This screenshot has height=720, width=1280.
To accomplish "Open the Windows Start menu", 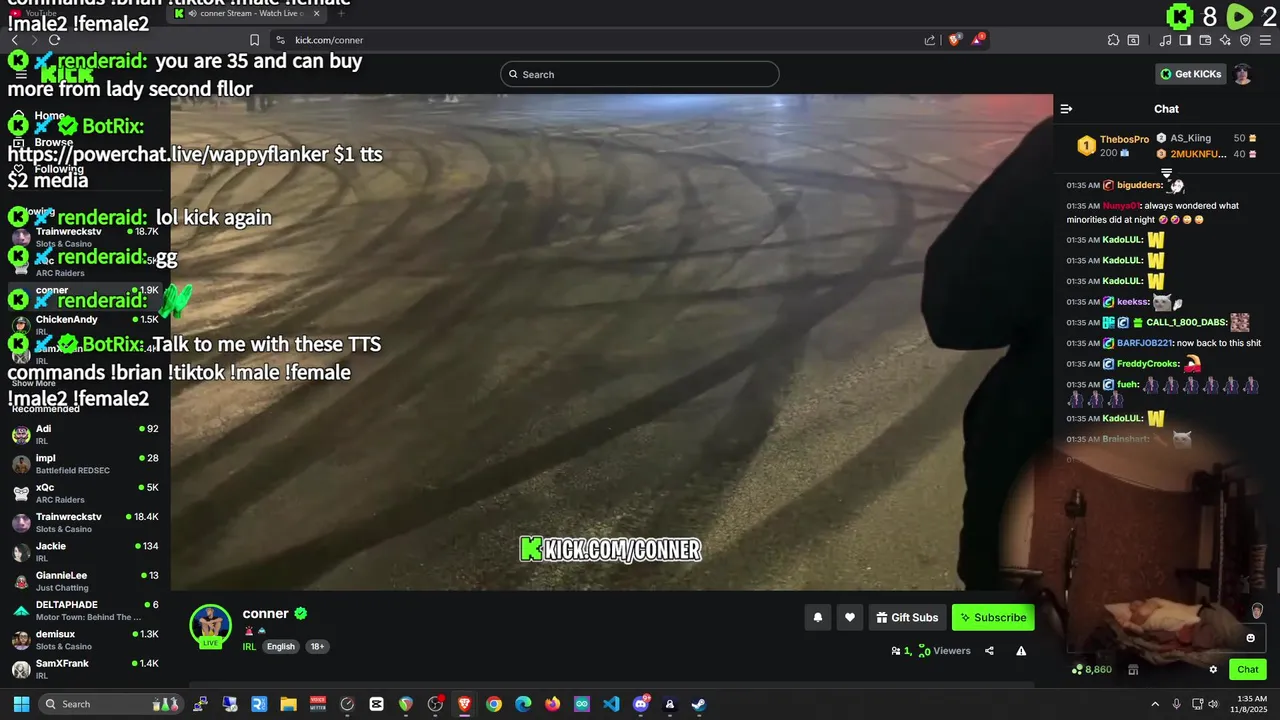I will [21, 704].
